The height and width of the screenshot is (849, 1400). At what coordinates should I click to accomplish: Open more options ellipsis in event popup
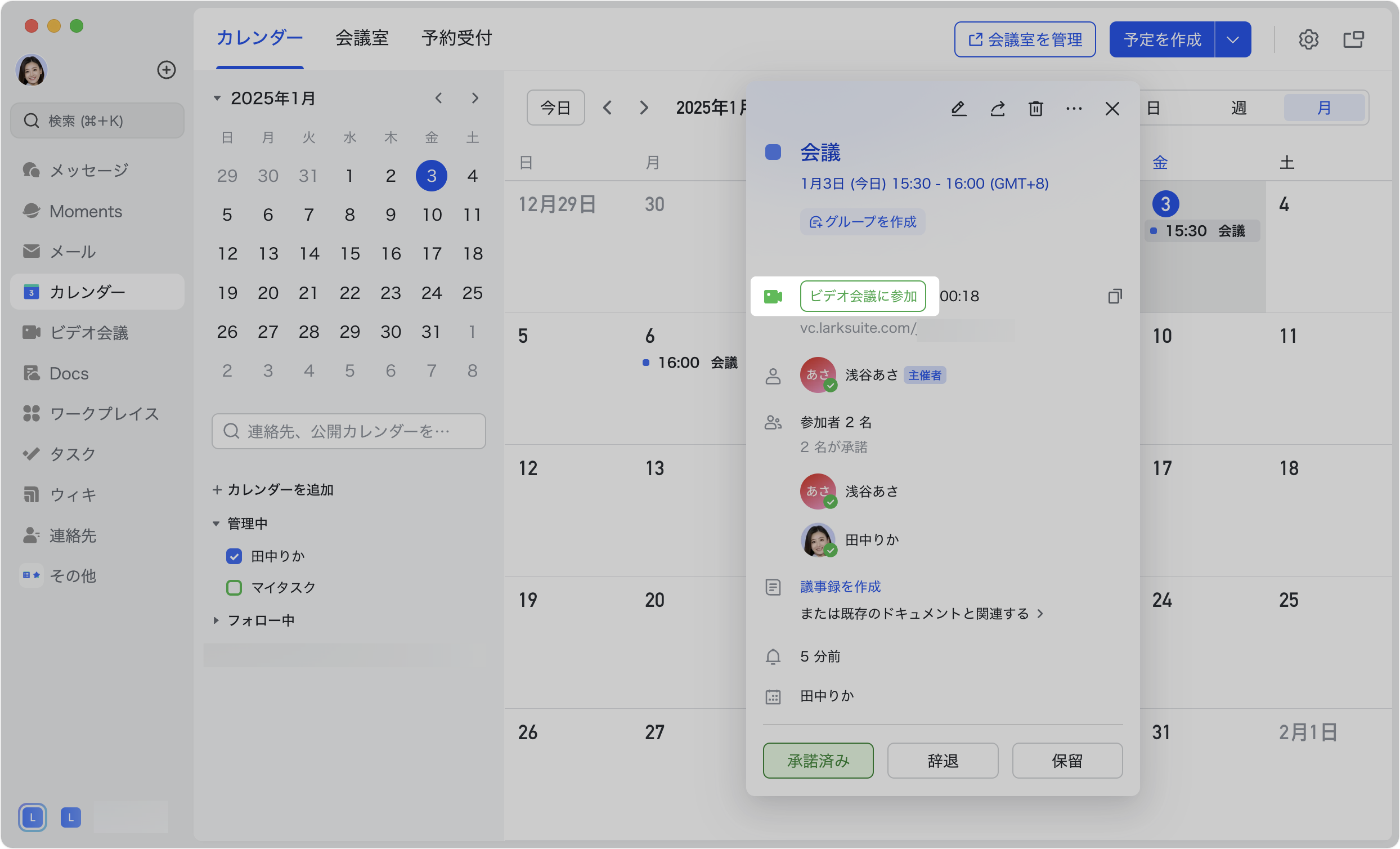(1073, 108)
